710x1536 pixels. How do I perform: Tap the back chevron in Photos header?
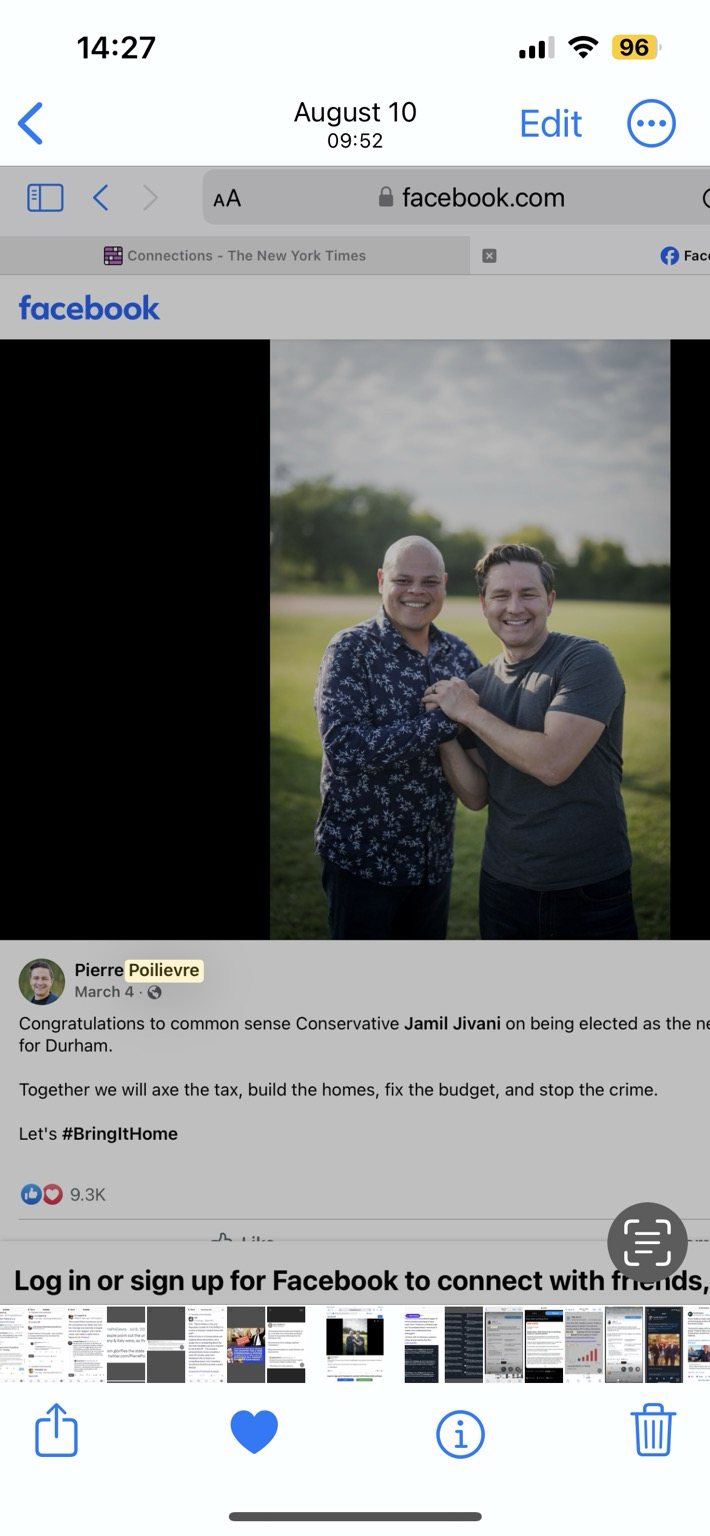tap(31, 124)
